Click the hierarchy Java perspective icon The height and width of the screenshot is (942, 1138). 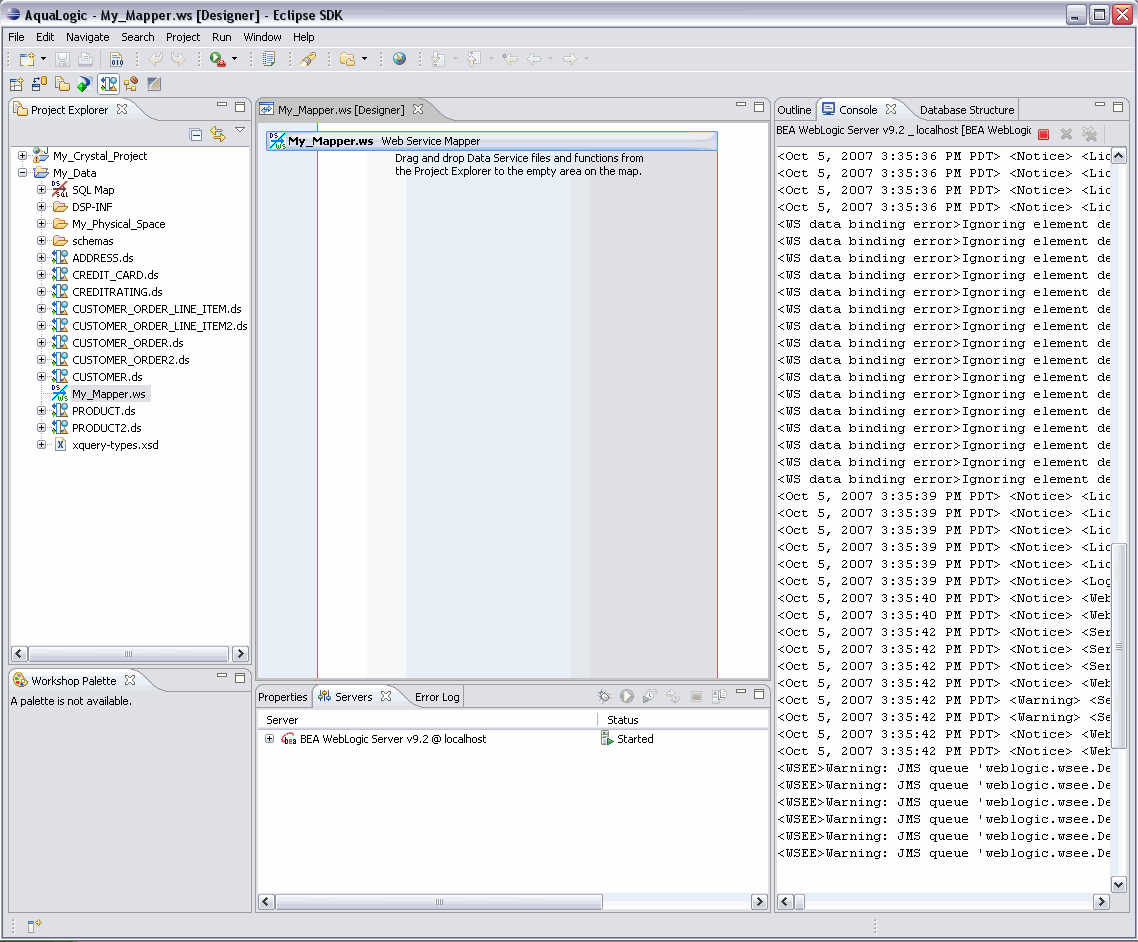coord(131,84)
